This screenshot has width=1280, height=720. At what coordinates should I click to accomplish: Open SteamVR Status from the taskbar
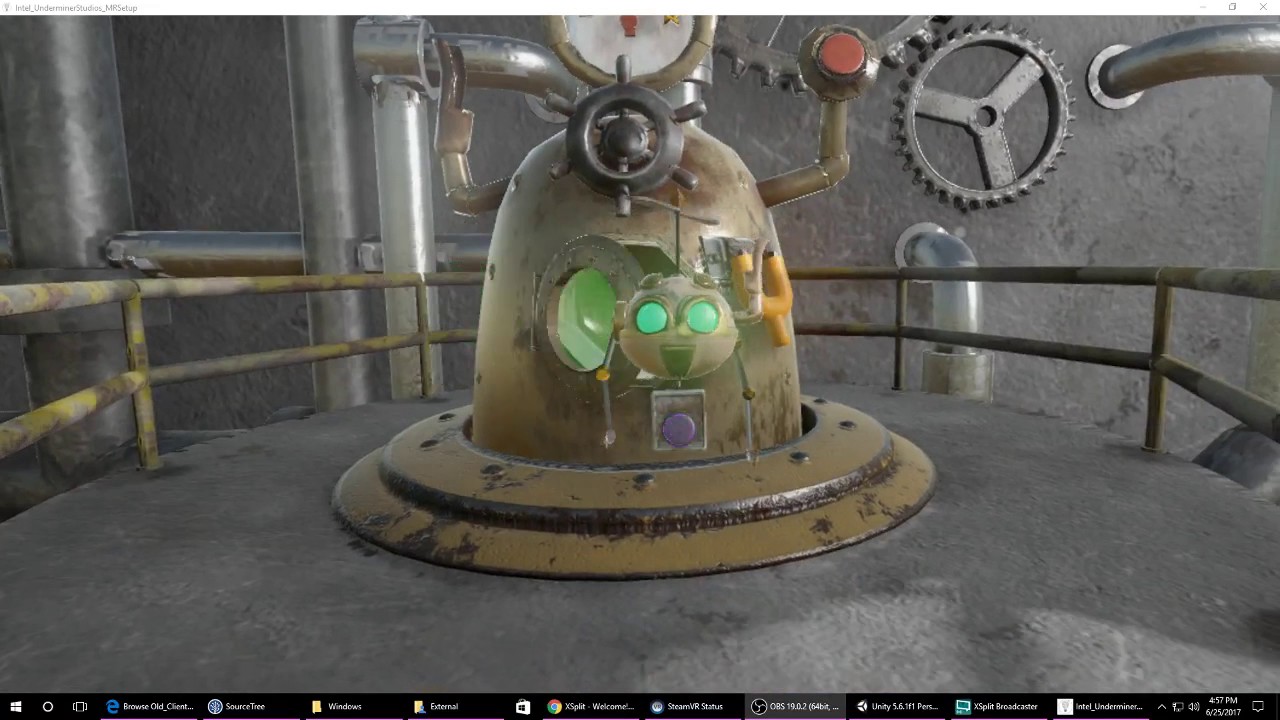point(692,706)
